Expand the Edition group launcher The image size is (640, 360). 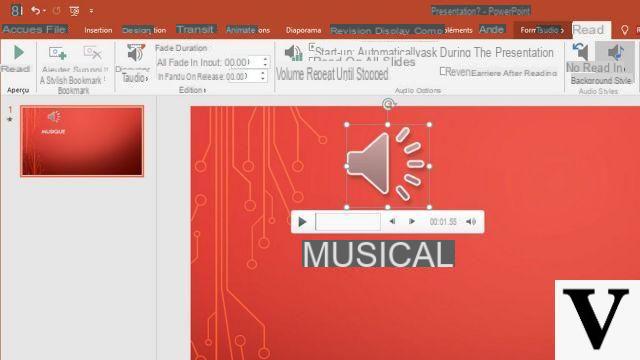tap(204, 90)
